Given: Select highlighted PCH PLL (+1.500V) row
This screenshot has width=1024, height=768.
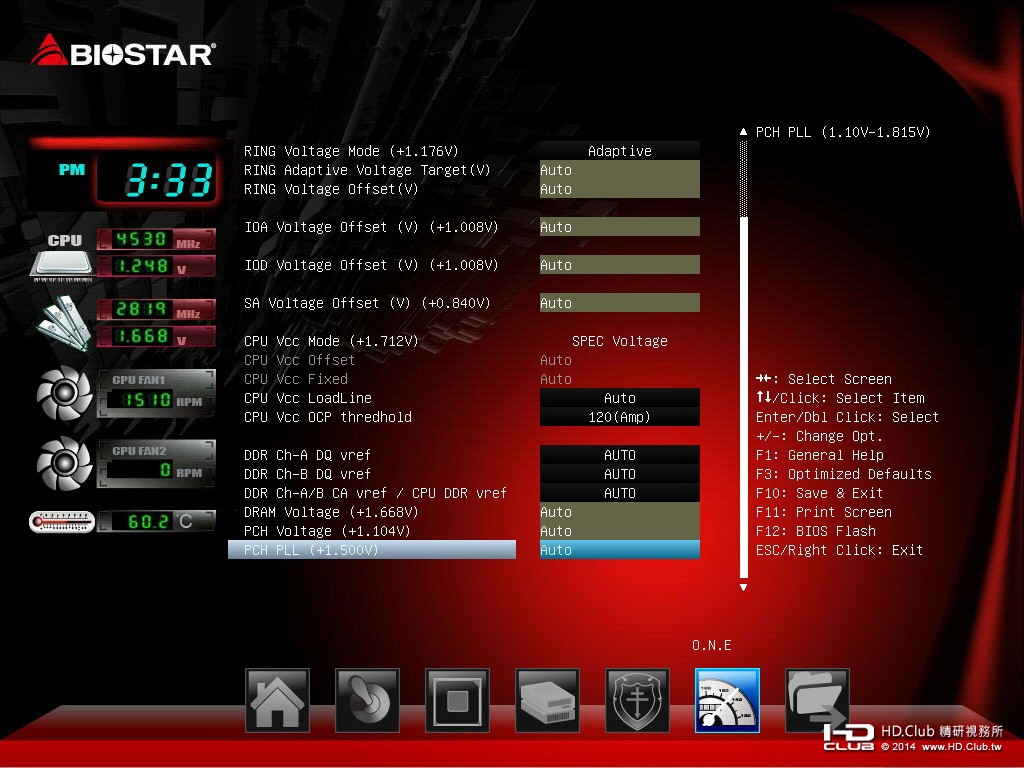Looking at the screenshot, I should click(x=372, y=550).
